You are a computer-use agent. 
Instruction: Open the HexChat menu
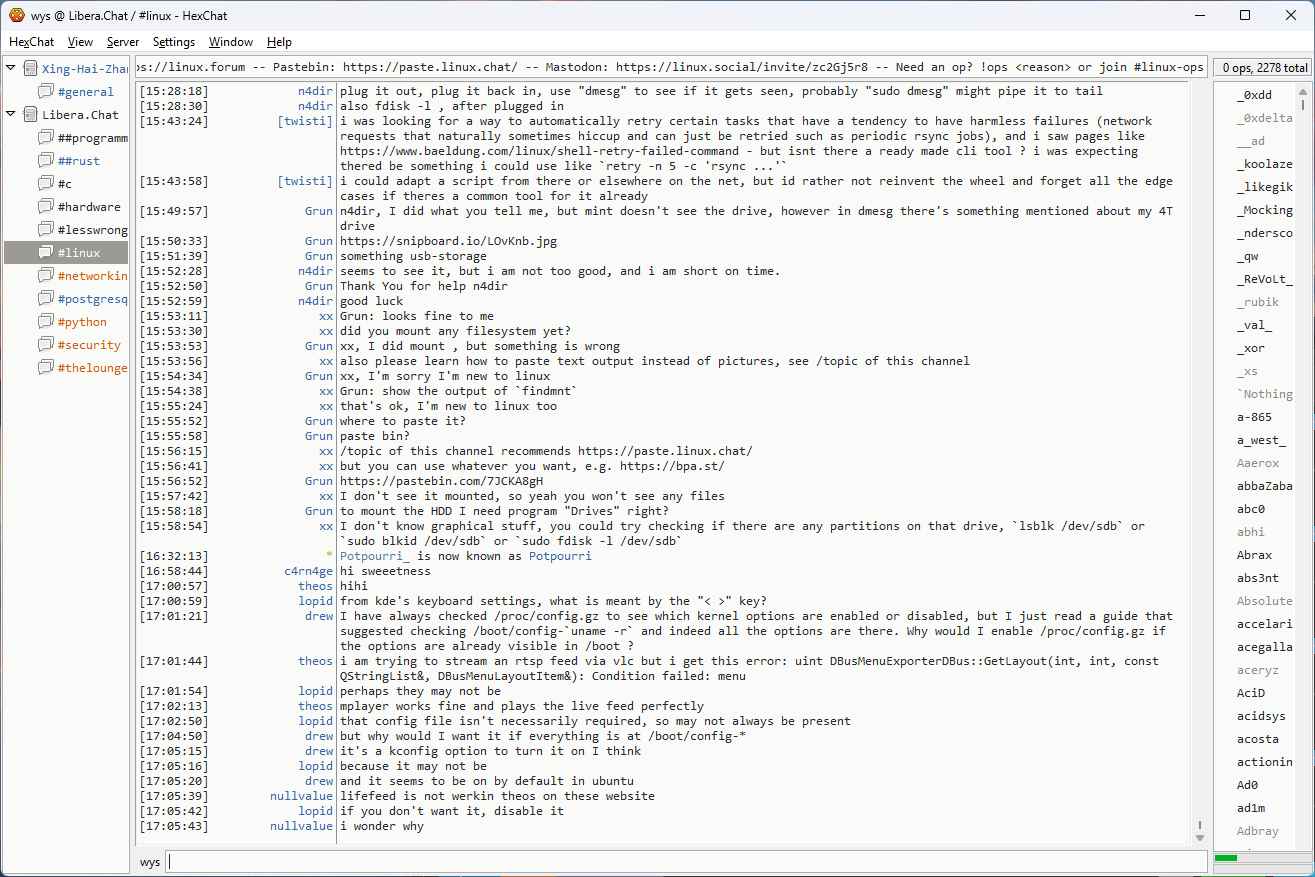(x=31, y=42)
